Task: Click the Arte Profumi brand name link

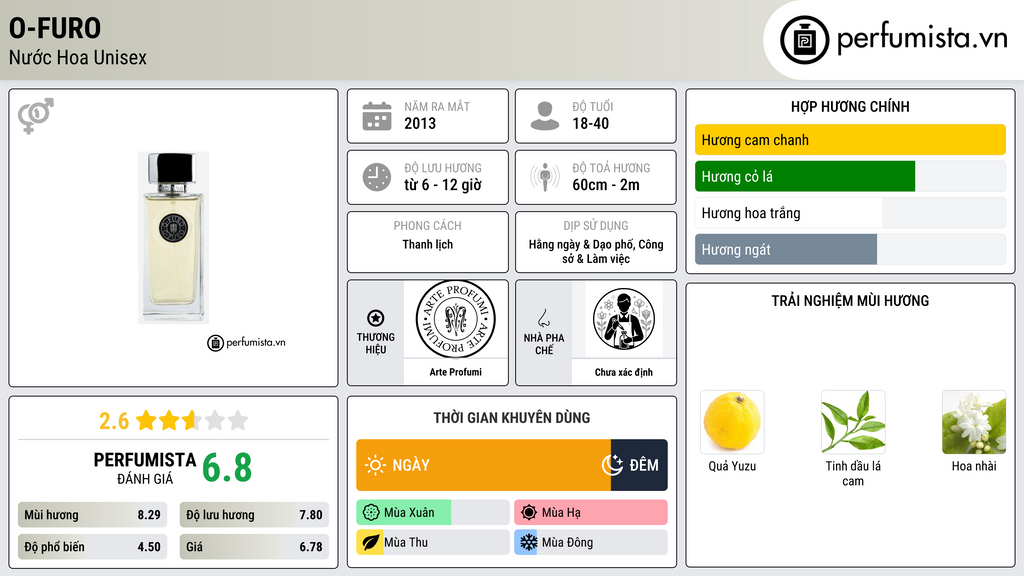Action: 455,372
